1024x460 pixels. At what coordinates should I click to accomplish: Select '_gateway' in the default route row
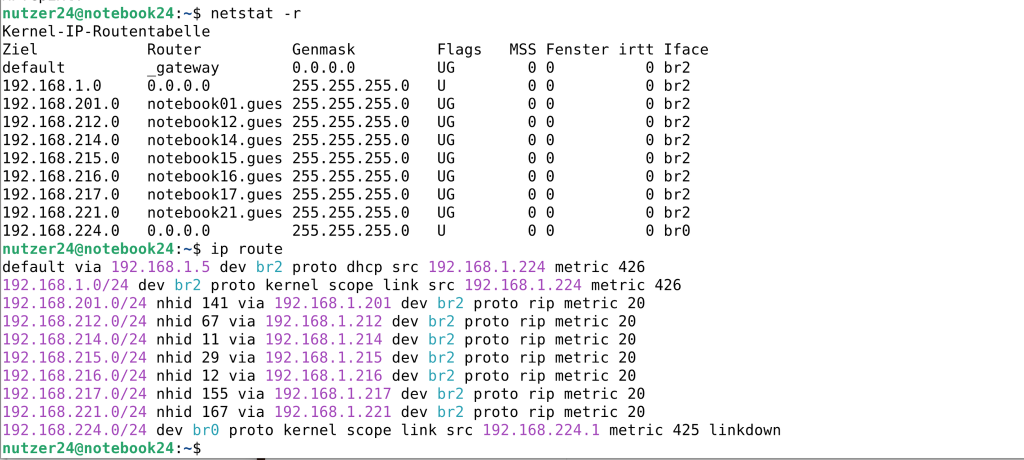[x=184, y=68]
